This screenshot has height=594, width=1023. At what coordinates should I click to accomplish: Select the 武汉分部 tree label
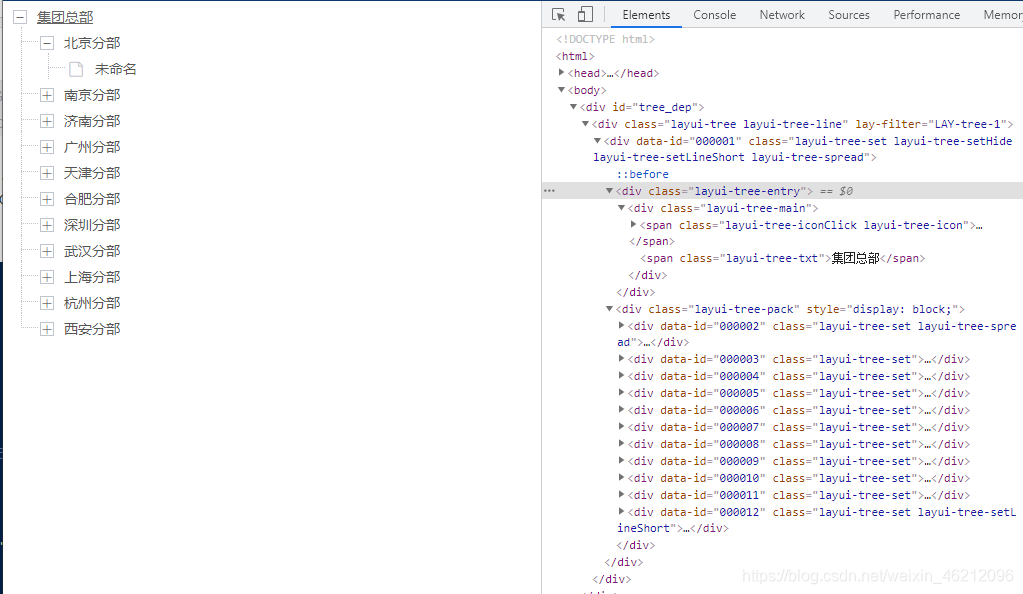pyautogui.click(x=92, y=251)
